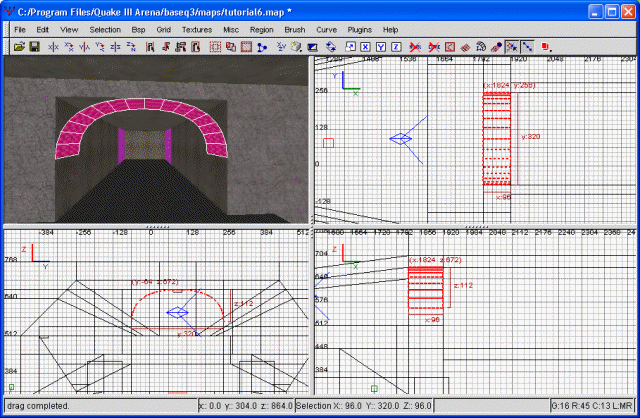Viewport: 640px width, 418px height.
Task: Expand the Region menu
Action: [262, 29]
